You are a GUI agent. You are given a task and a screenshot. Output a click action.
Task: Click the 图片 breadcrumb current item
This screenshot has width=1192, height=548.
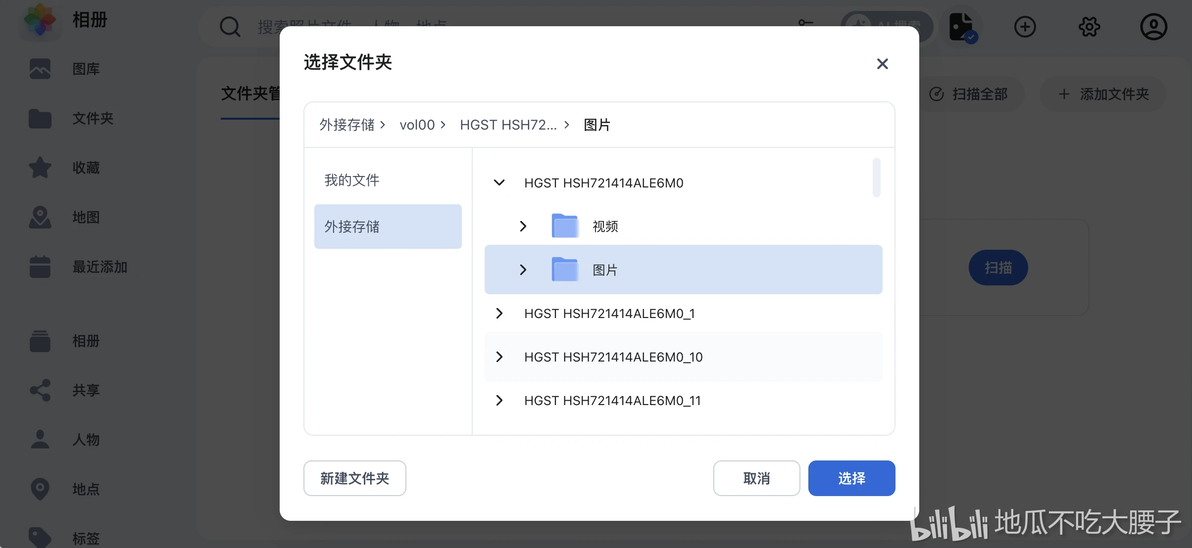point(597,125)
